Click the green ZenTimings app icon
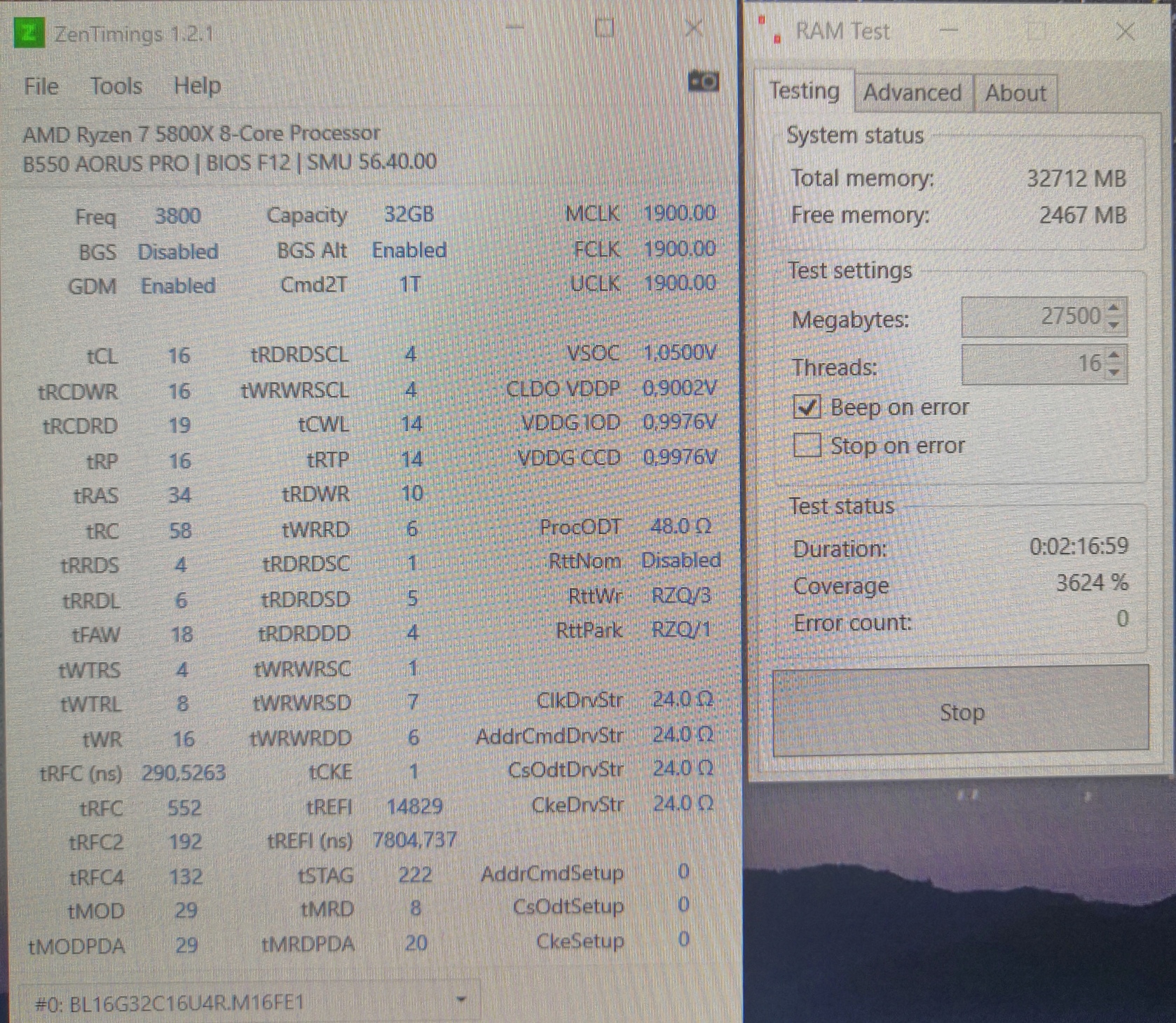Screen dimensions: 1176x1023 click(29, 33)
